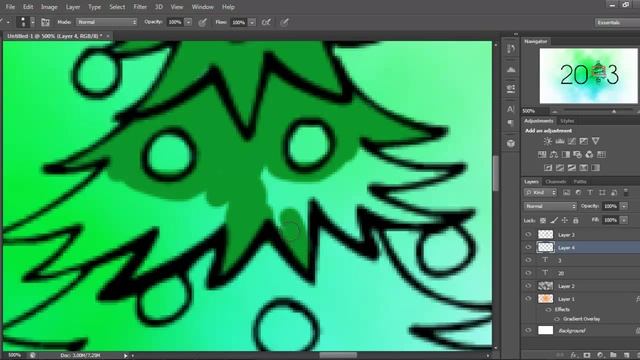Open the brush Opacity slider dropdown arrow
Image resolution: width=640 pixels, height=360 pixels.
(189, 22)
